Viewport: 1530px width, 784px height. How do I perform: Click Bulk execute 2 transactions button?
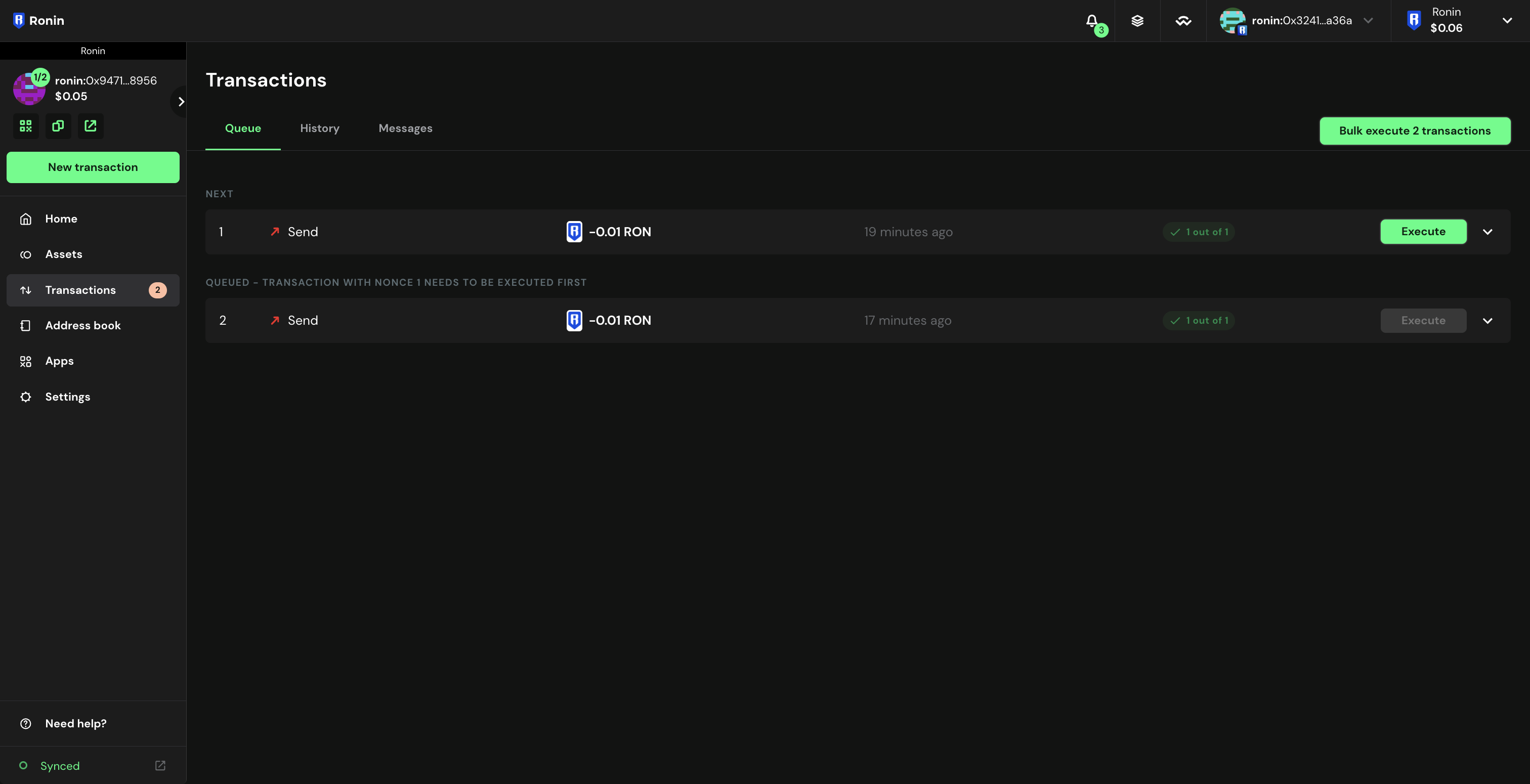tap(1415, 130)
